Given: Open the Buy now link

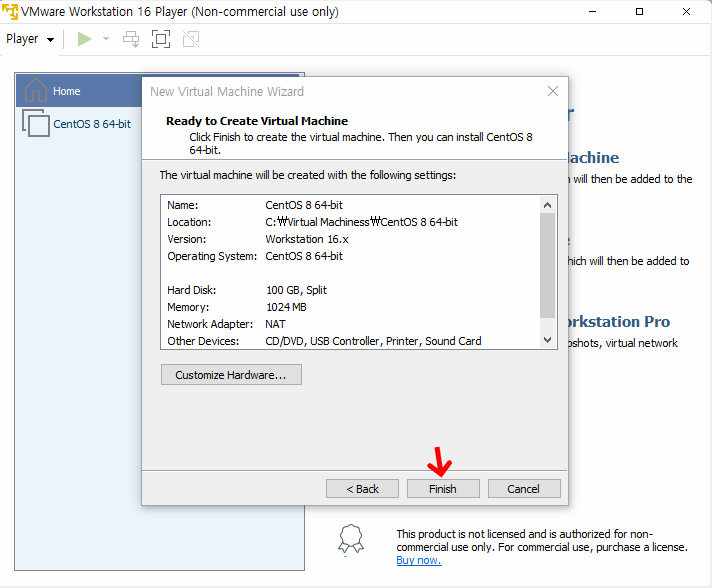Looking at the screenshot, I should pyautogui.click(x=419, y=560).
